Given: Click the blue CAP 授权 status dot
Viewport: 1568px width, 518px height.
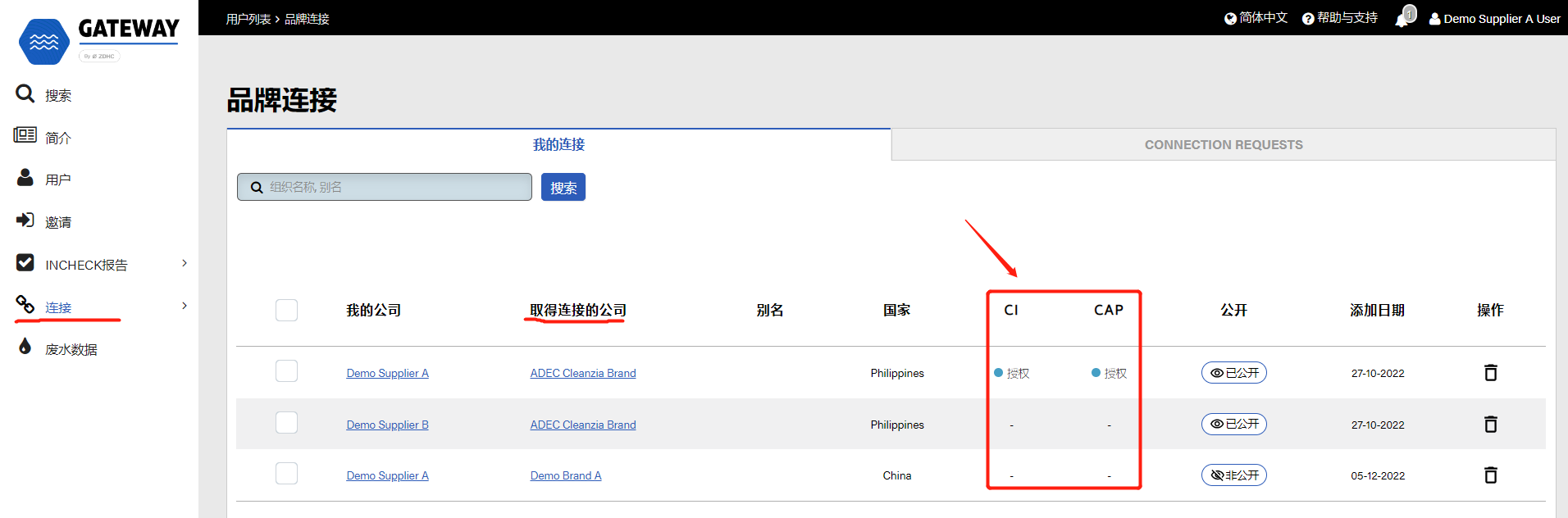Looking at the screenshot, I should coord(1096,373).
